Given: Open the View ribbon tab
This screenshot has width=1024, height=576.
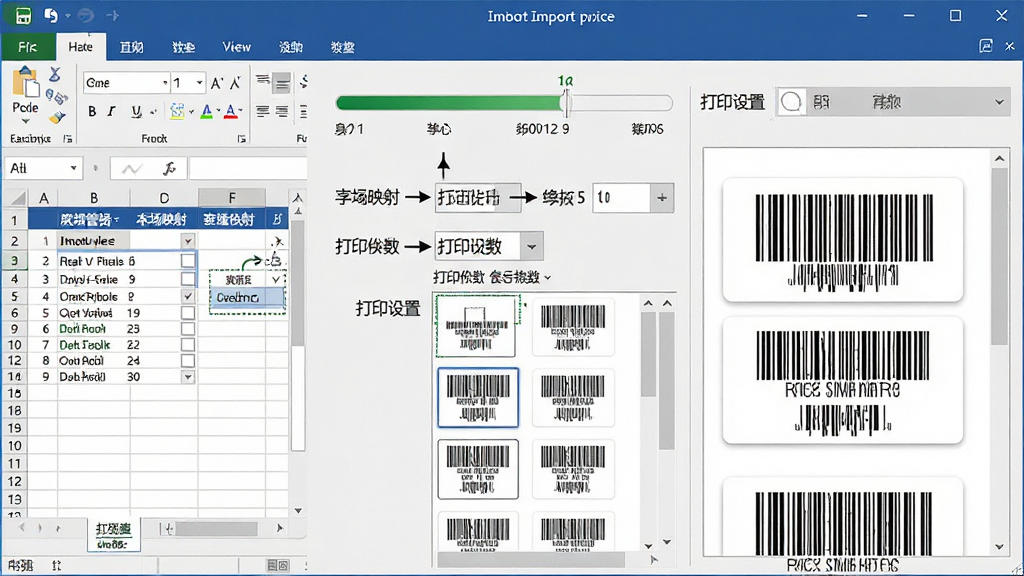Looking at the screenshot, I should point(236,47).
